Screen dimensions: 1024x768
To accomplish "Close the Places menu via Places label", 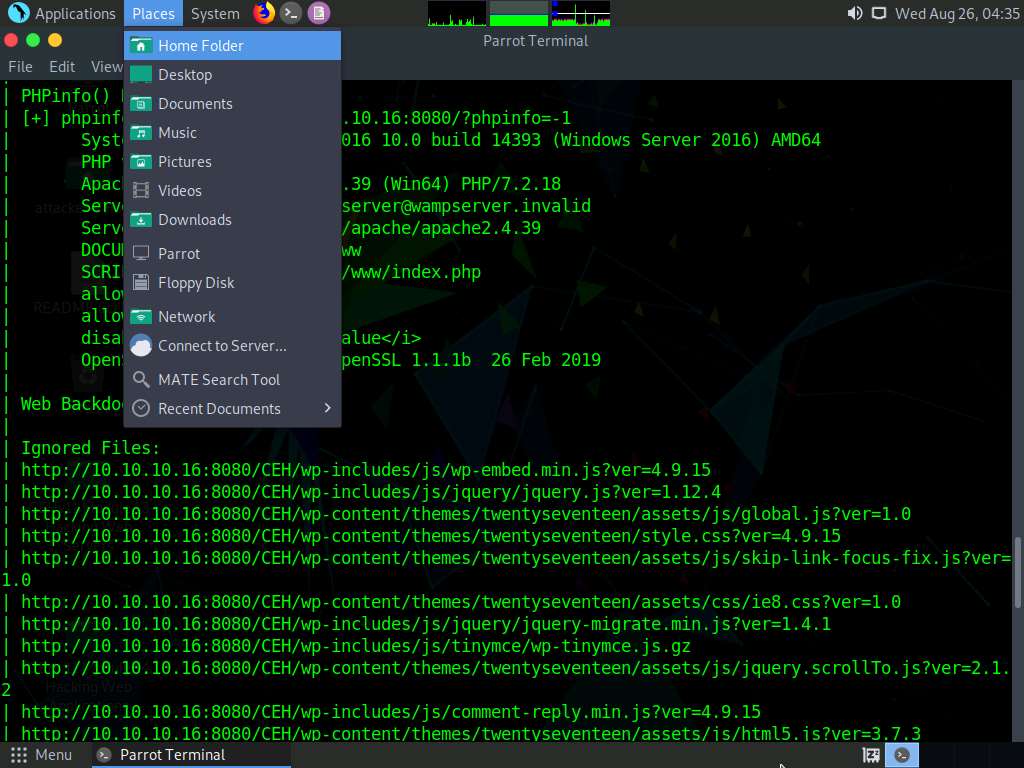I will (x=153, y=14).
